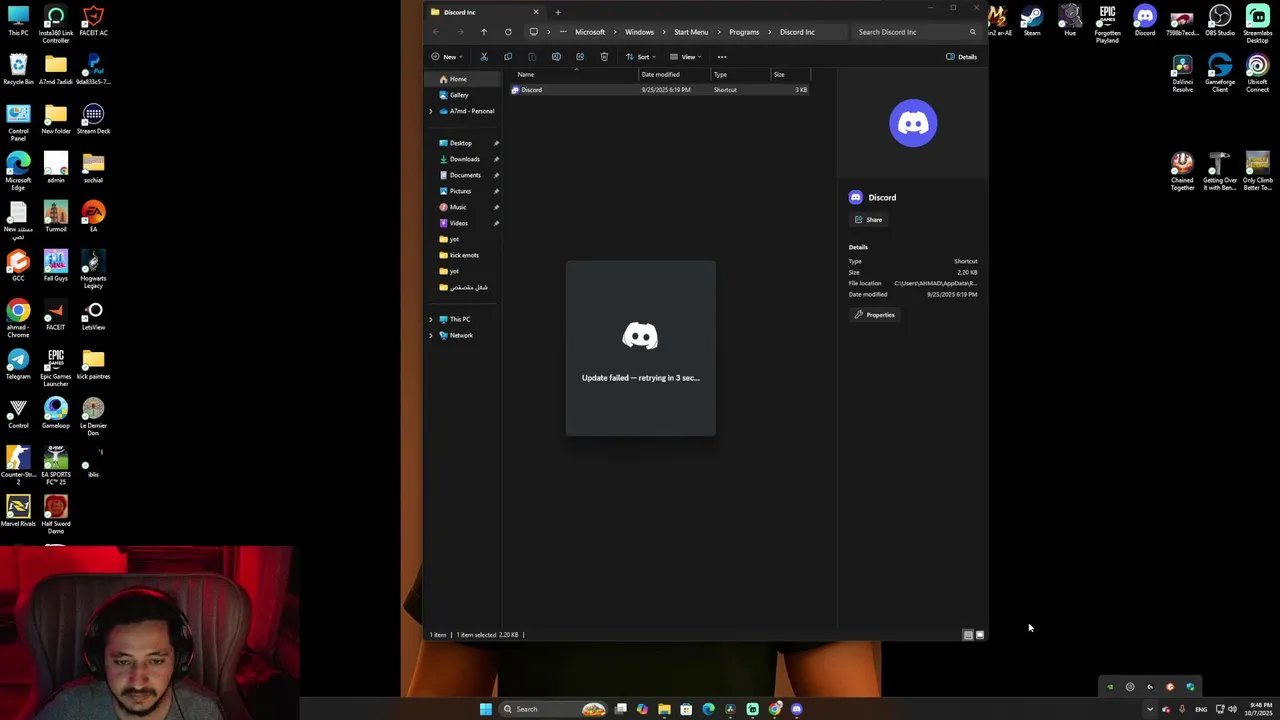1280x720 pixels.
Task: Switch to large thumbnails view in status bar
Action: tap(980, 635)
